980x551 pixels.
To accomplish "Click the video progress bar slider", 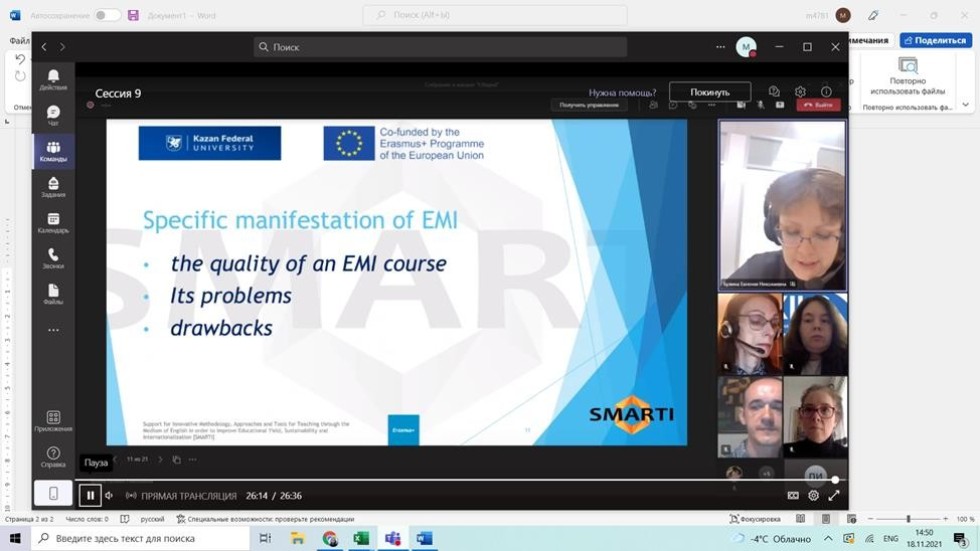I will [460, 480].
